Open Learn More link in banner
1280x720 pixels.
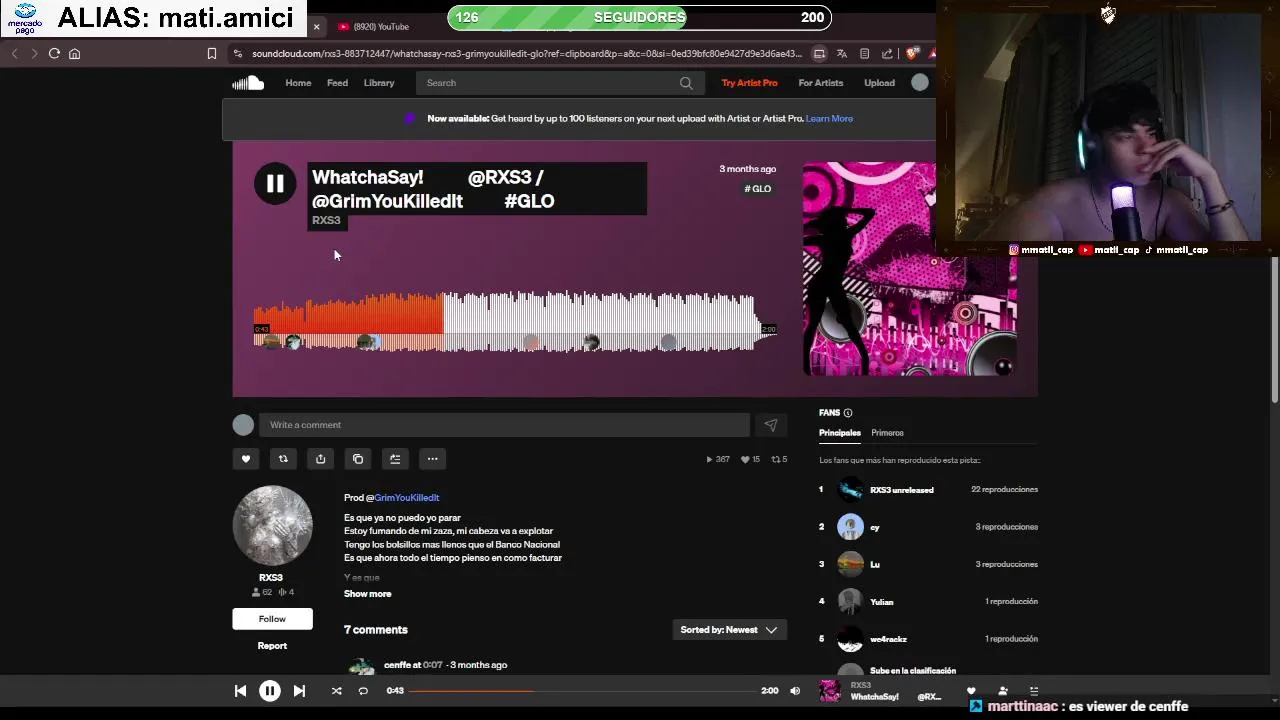click(x=830, y=118)
